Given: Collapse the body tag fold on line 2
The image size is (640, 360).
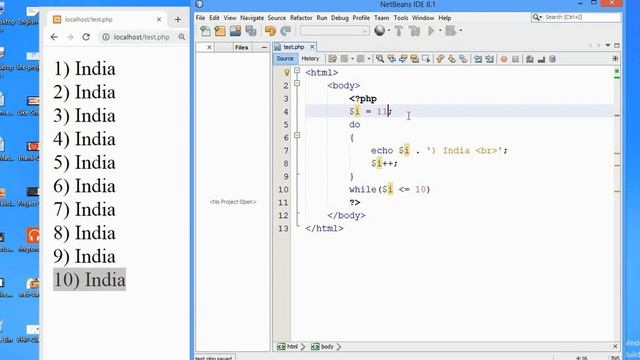Looking at the screenshot, I should (297, 83).
